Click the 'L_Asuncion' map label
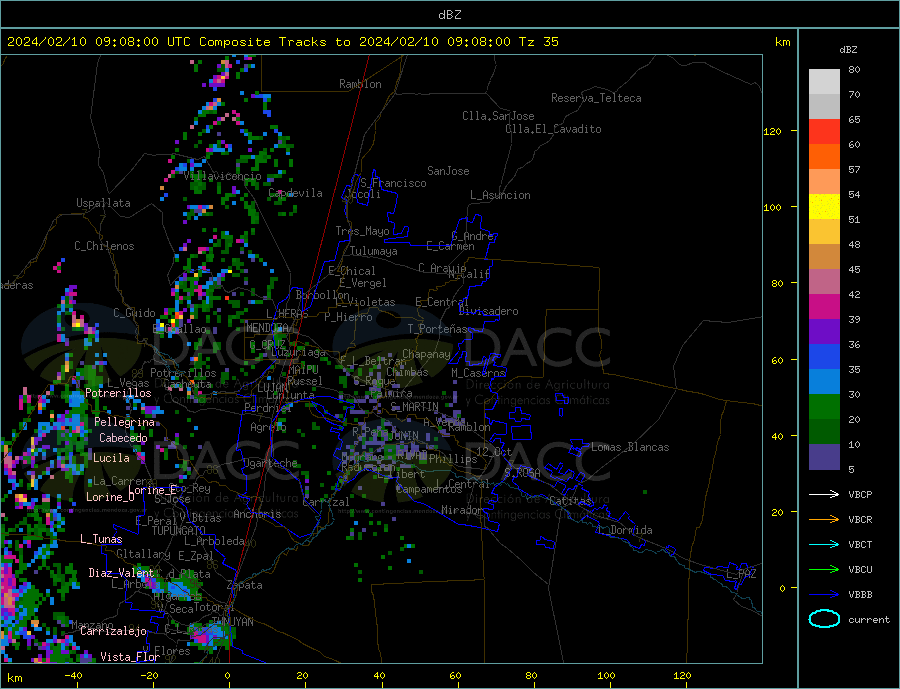900x689 pixels. click(500, 195)
